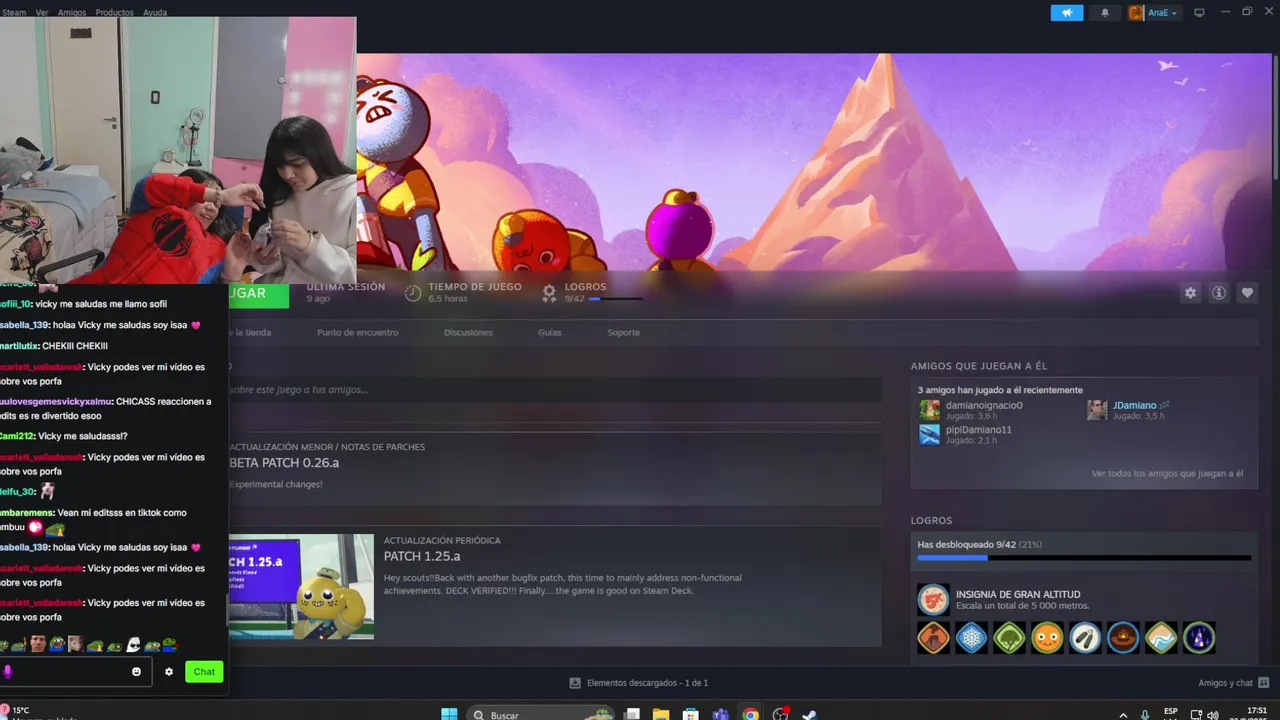Open File Explorer from taskbar

coord(661,714)
